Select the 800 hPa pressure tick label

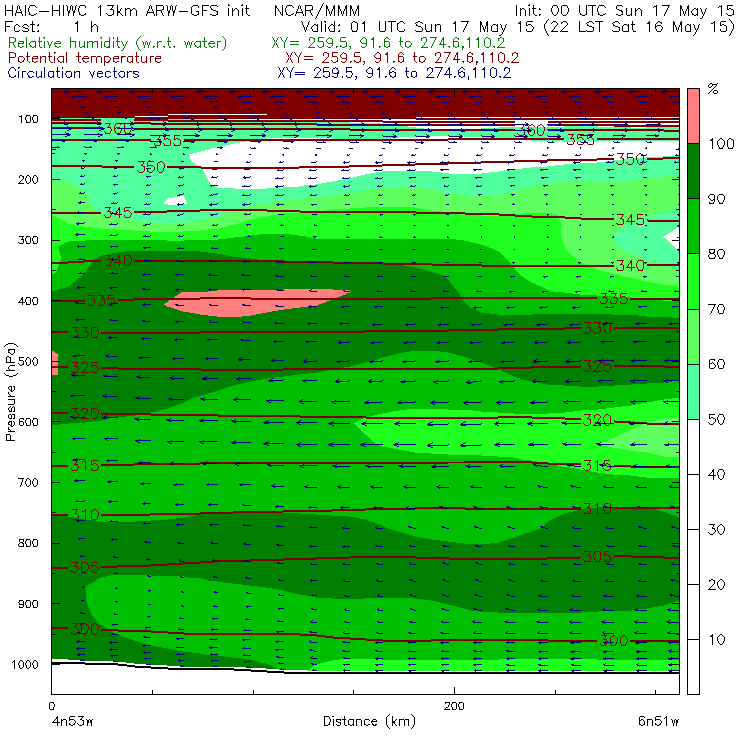(x=28, y=543)
